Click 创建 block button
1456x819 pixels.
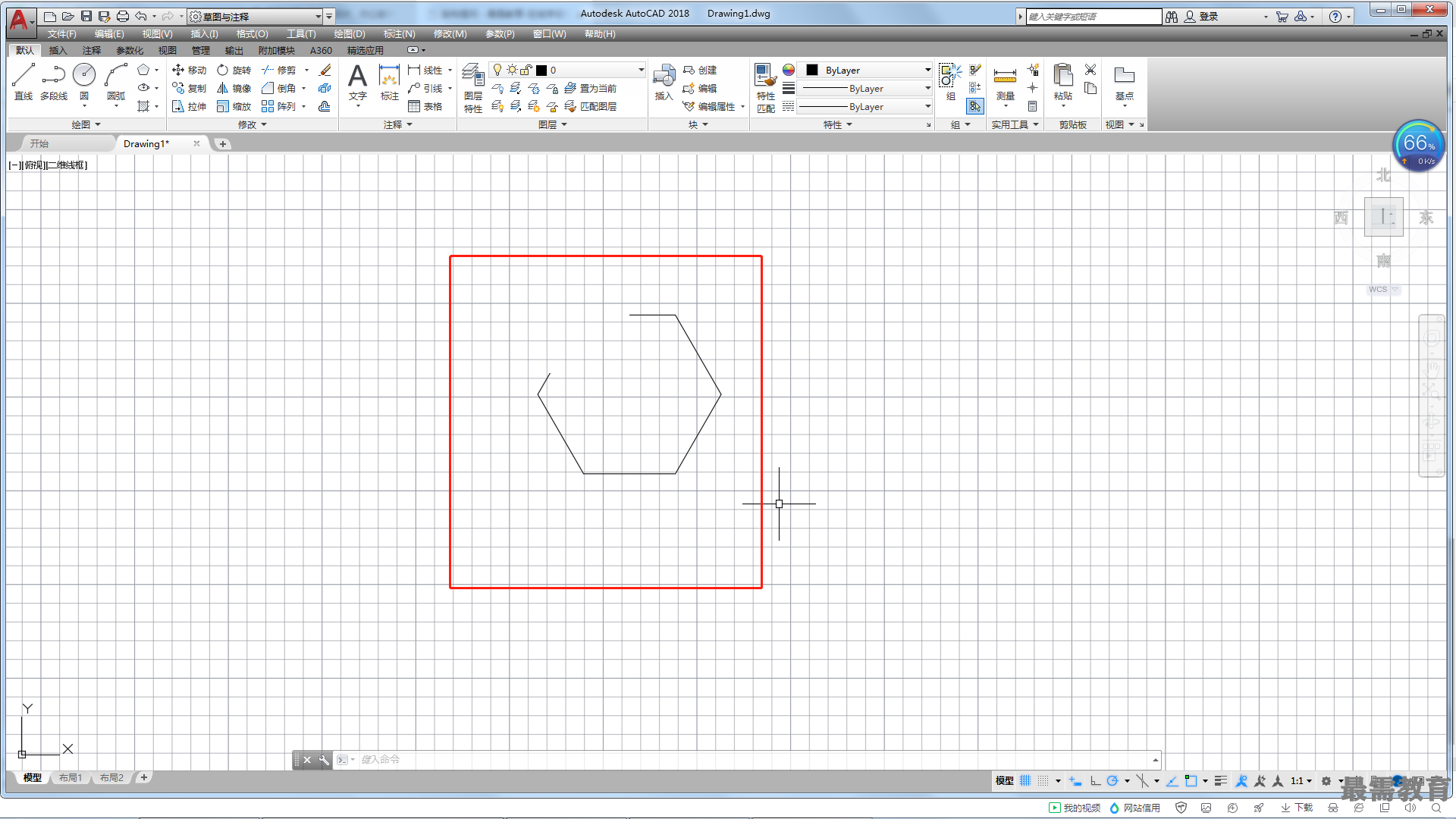point(700,70)
